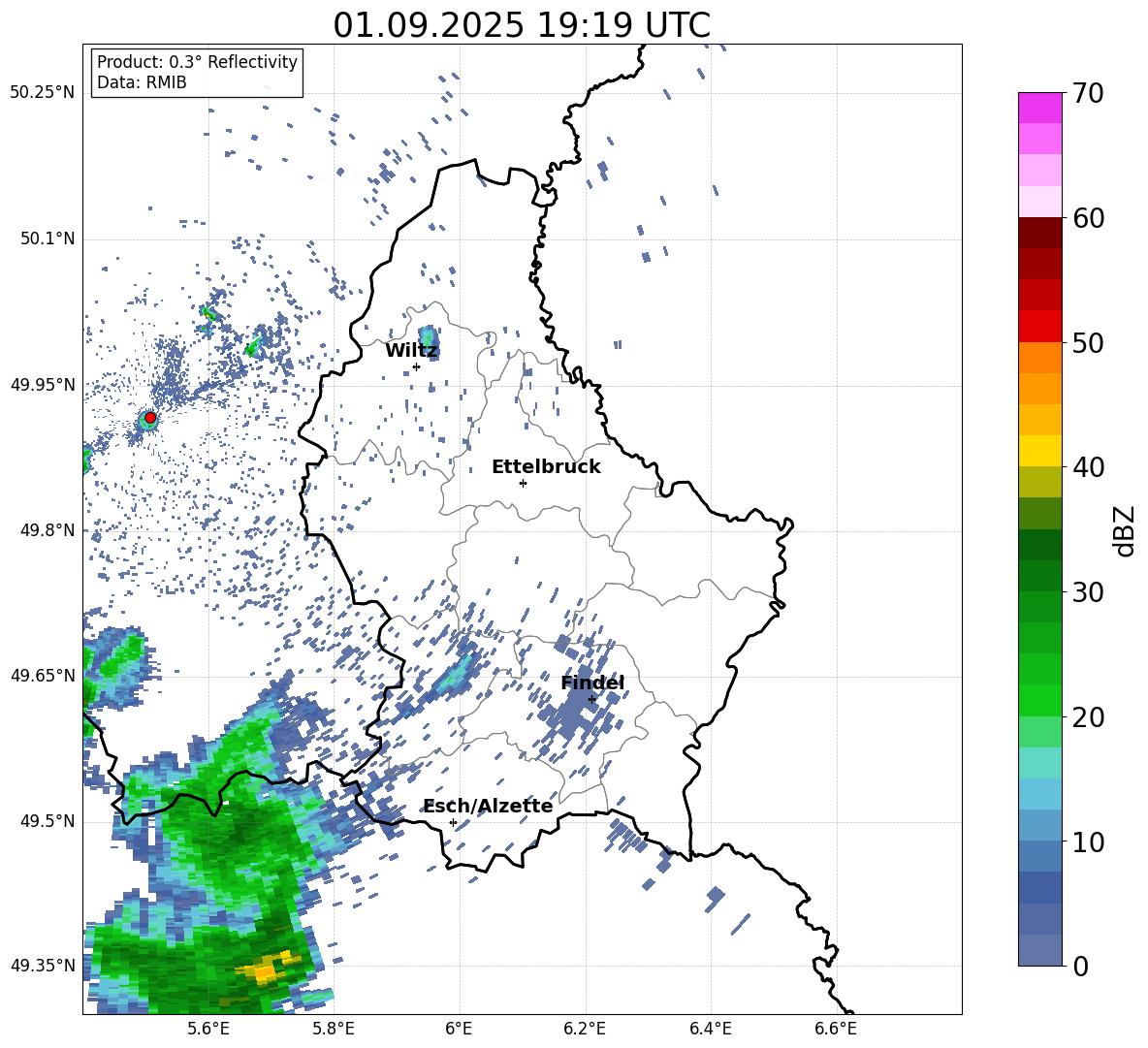1148x1048 pixels.
Task: Click the 49.8°N latitude tick label
Action: coord(47,530)
